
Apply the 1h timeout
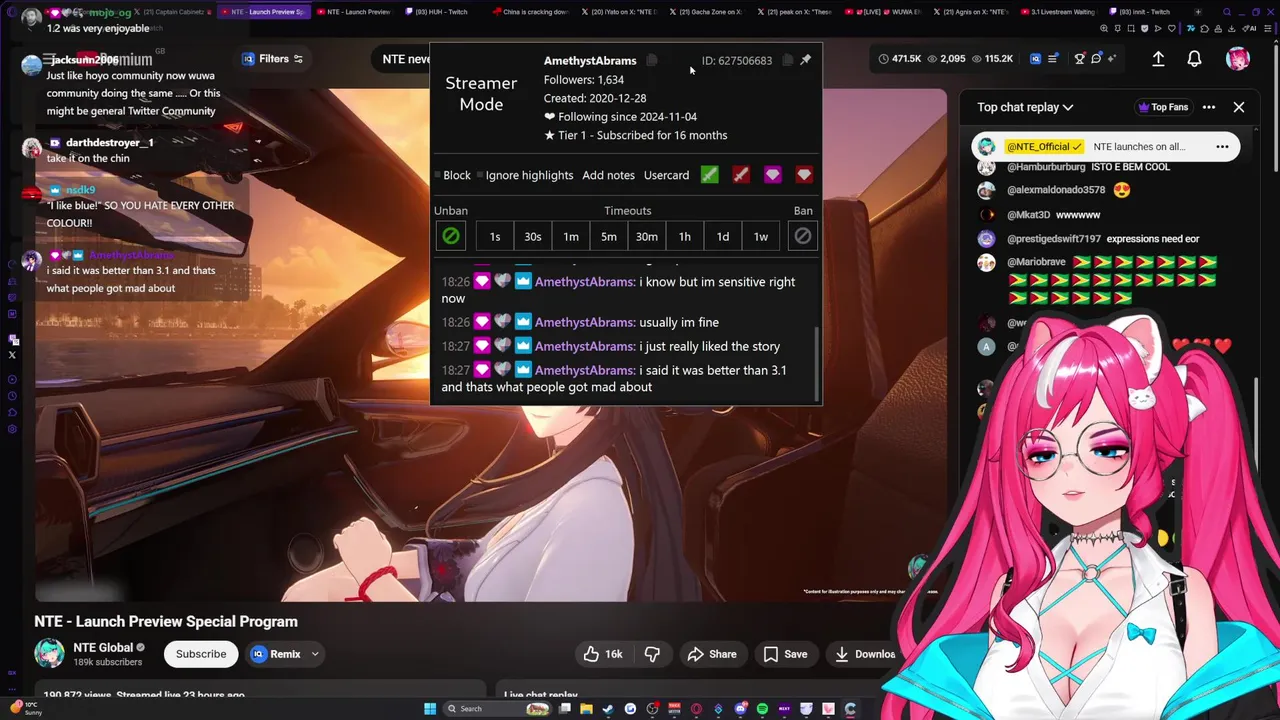click(685, 237)
